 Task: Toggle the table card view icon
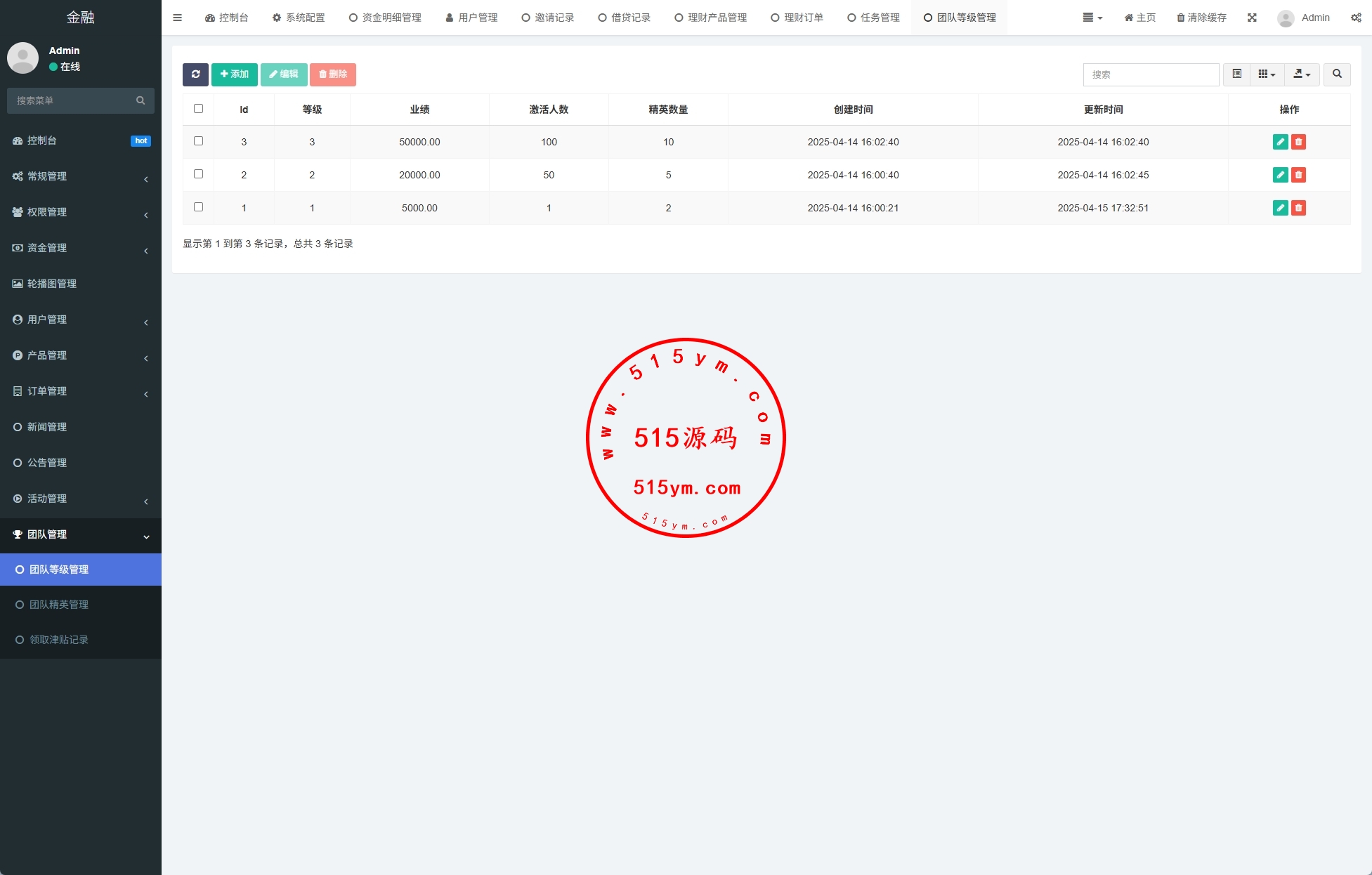click(x=1236, y=74)
